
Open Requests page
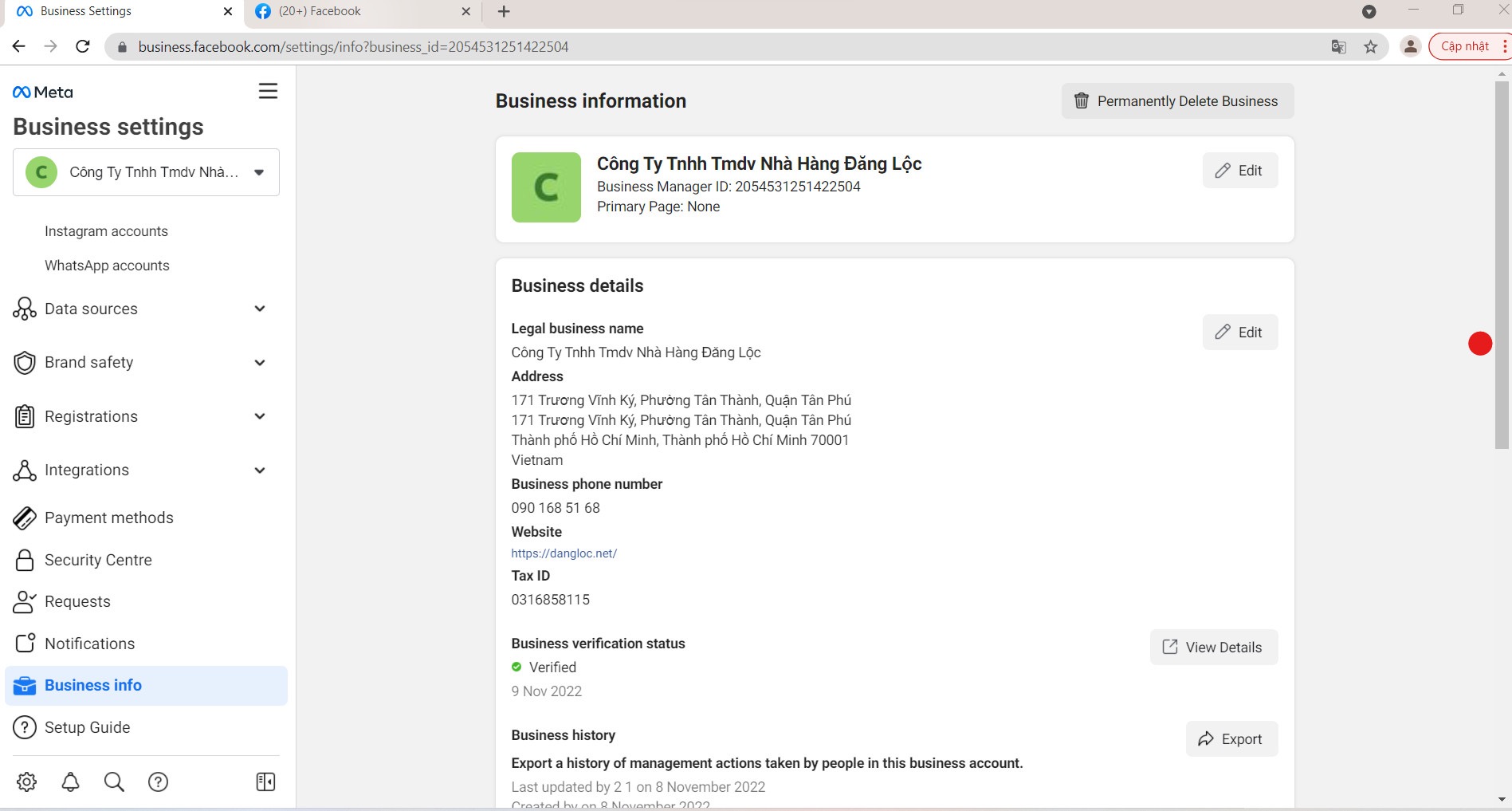tap(77, 601)
